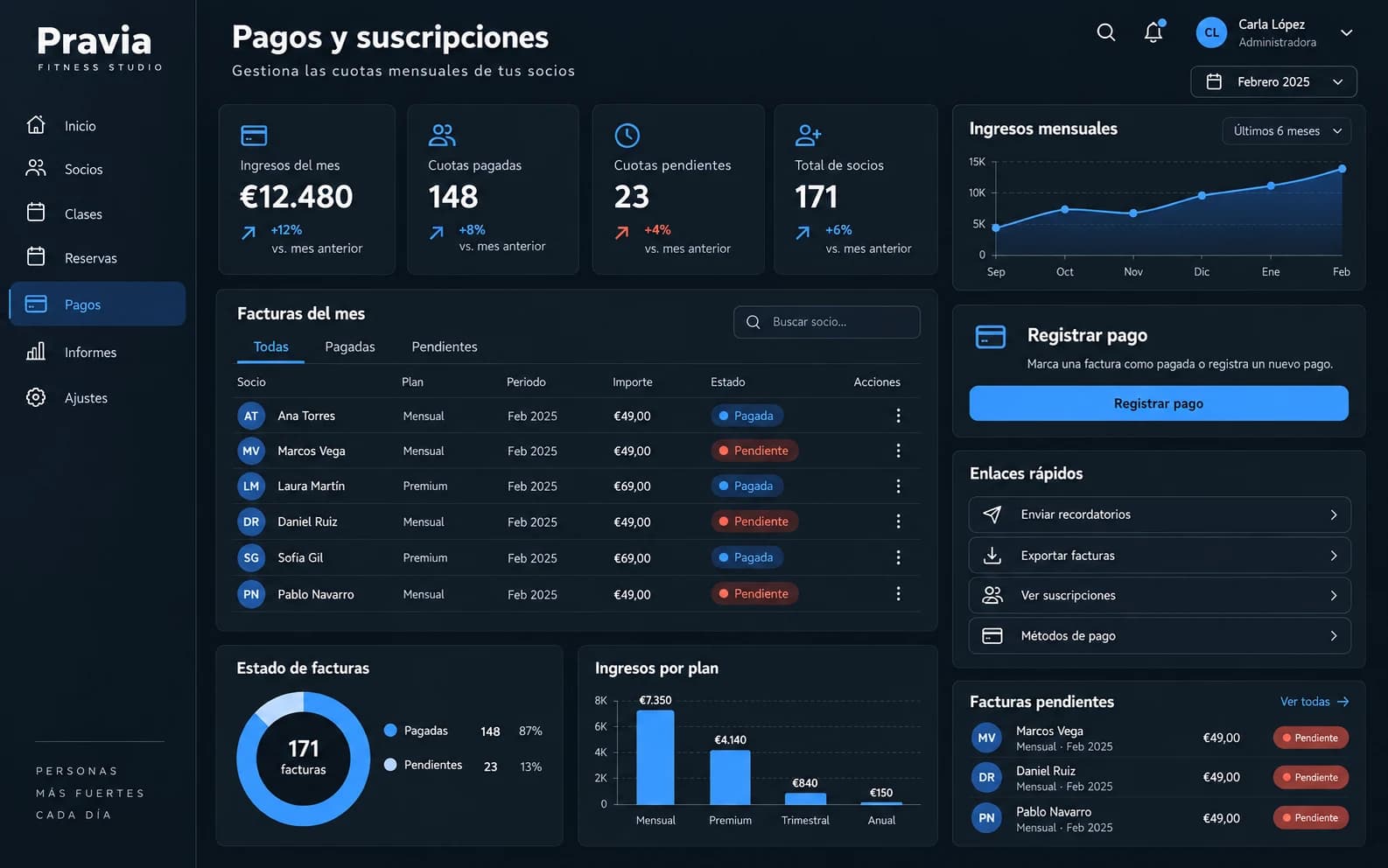Expand the Métodos de pago chevron
The width and height of the screenshot is (1388, 868).
(x=1334, y=636)
